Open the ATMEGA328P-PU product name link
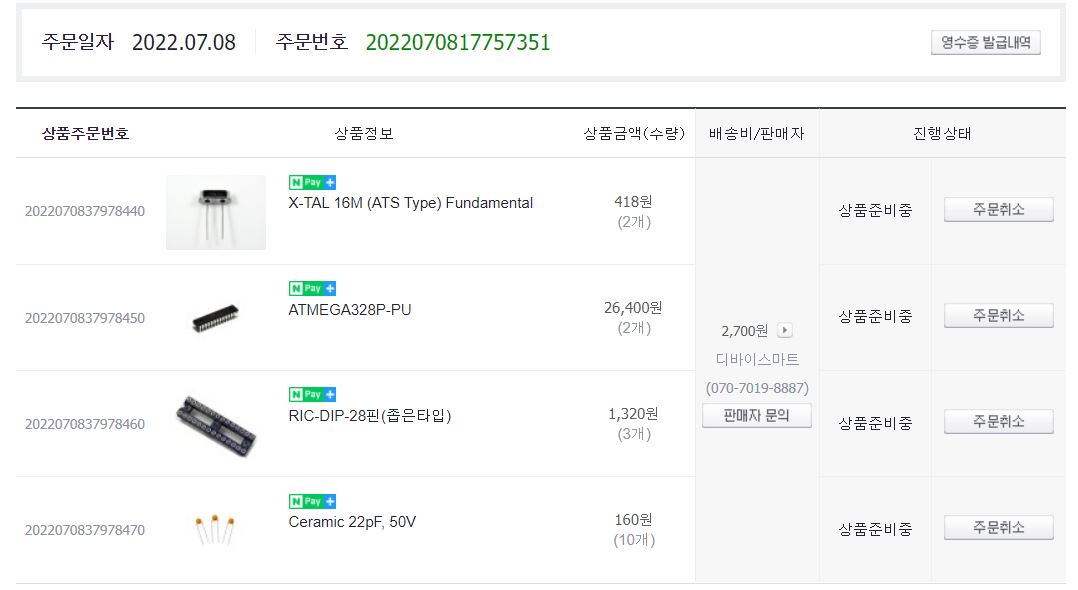1078x590 pixels. click(349, 310)
